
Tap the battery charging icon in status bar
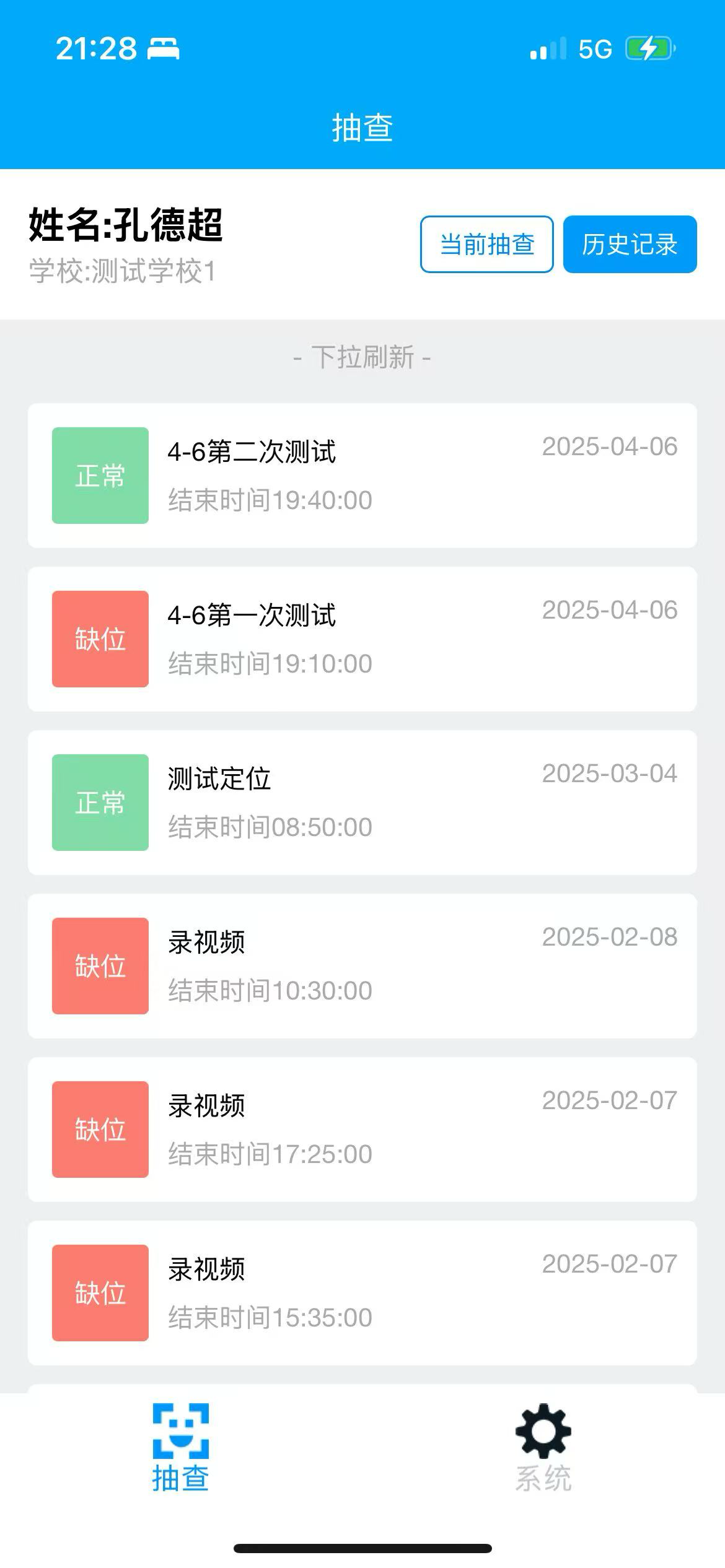coord(650,48)
